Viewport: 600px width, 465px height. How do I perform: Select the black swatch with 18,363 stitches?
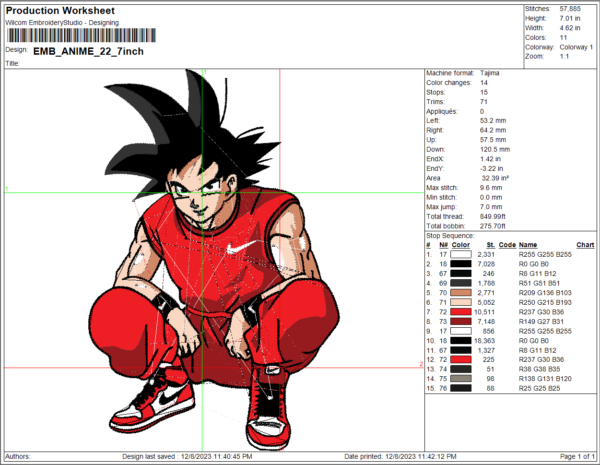click(x=461, y=341)
